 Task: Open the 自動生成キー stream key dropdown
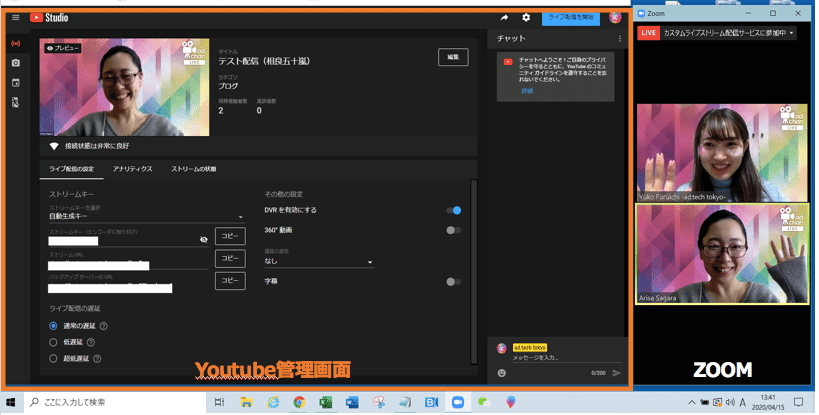pos(146,216)
